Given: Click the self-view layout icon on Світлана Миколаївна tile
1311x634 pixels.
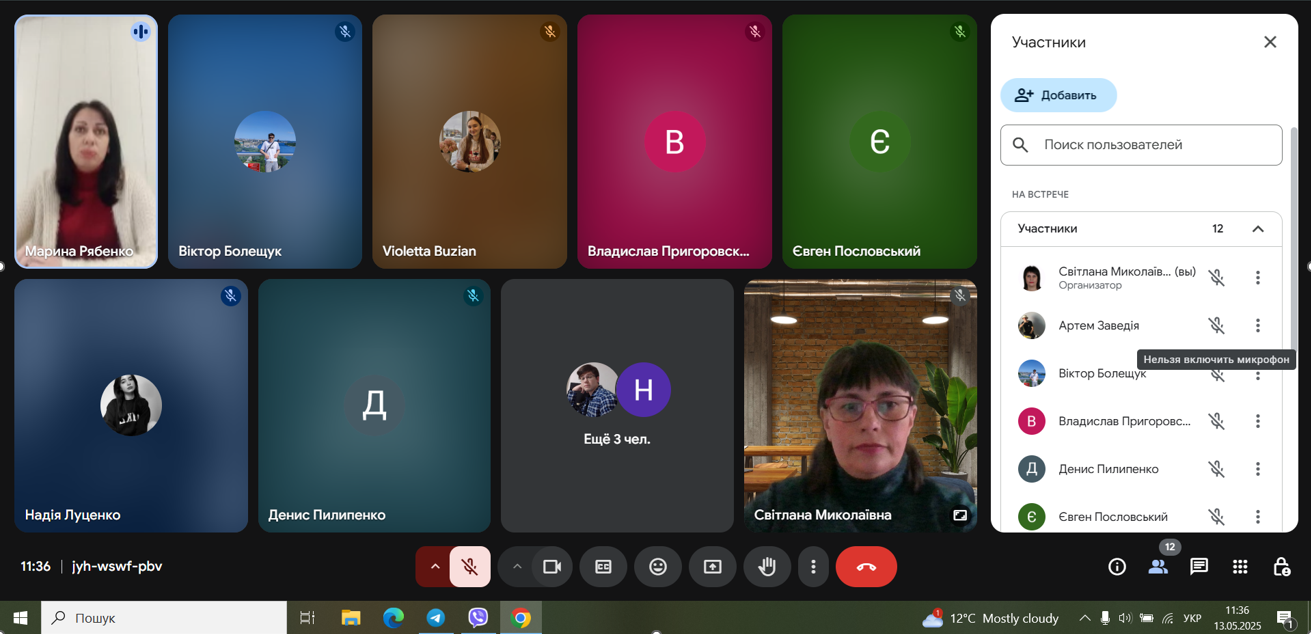Looking at the screenshot, I should 960,515.
